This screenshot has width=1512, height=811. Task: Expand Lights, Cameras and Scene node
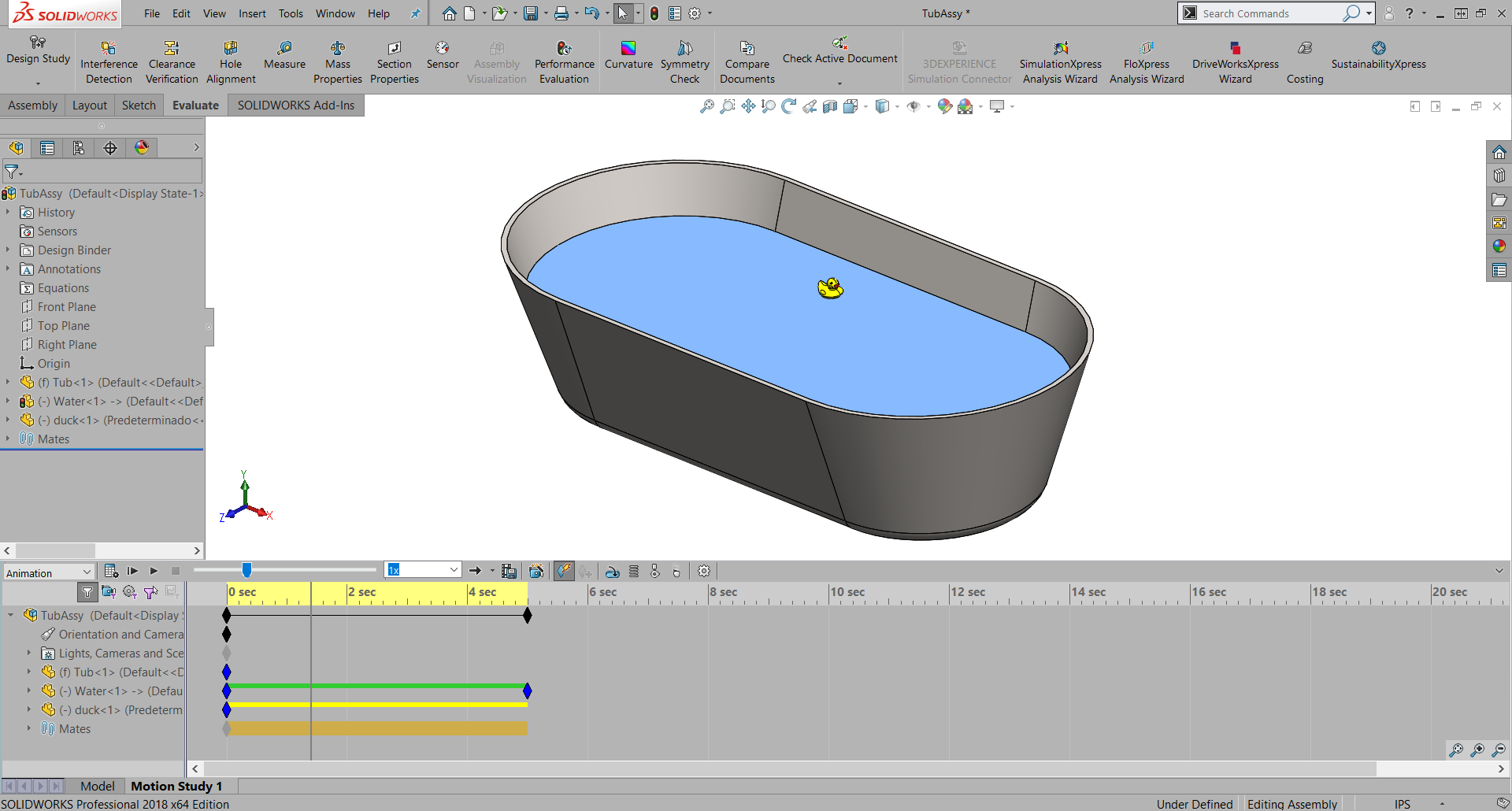tap(29, 653)
